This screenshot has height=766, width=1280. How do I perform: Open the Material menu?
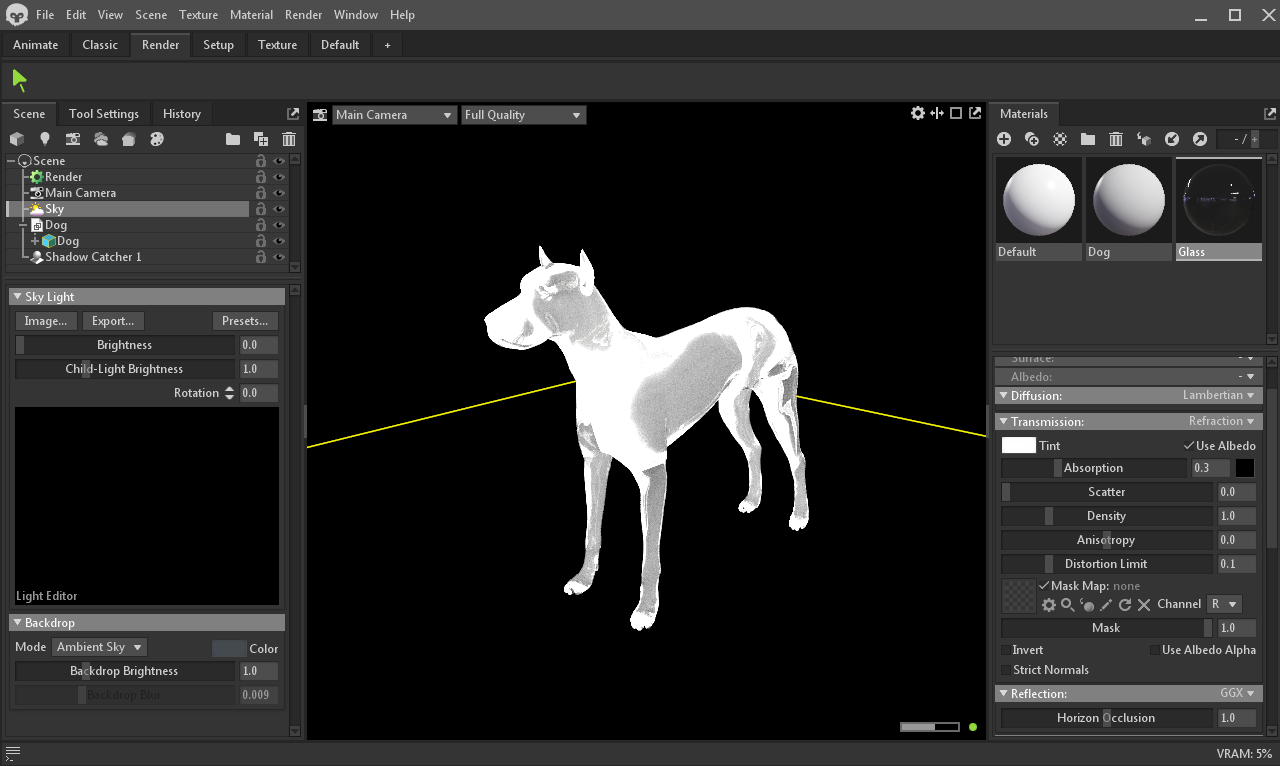click(251, 15)
